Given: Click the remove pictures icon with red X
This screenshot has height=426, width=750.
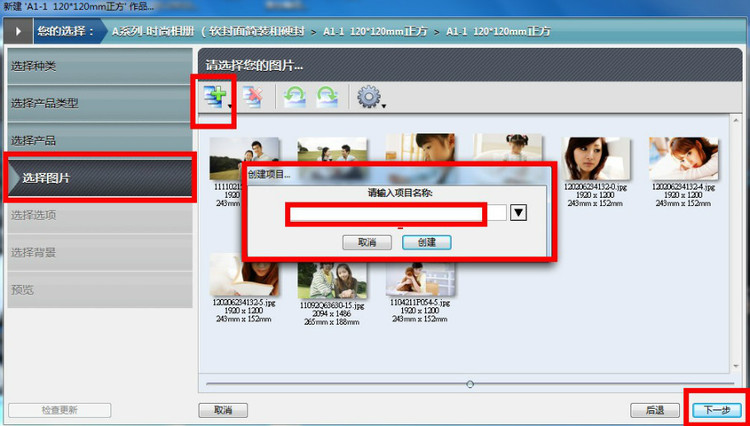Looking at the screenshot, I should click(252, 97).
